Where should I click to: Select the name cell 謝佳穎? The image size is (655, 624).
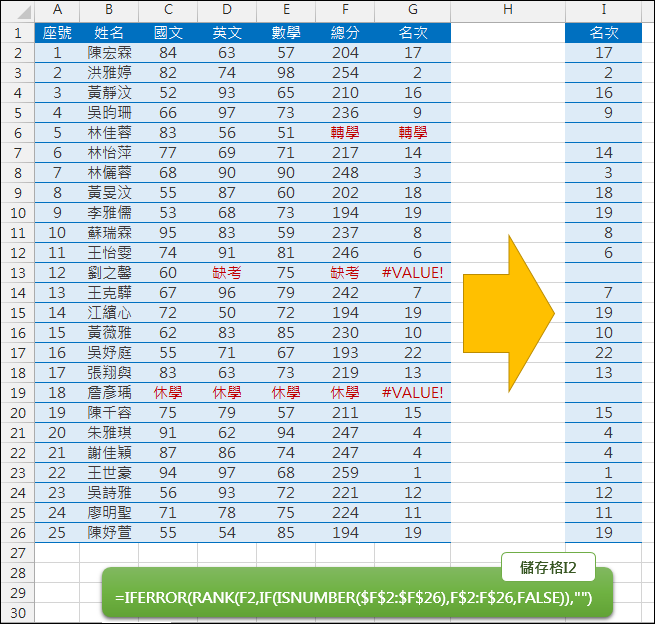coord(109,453)
